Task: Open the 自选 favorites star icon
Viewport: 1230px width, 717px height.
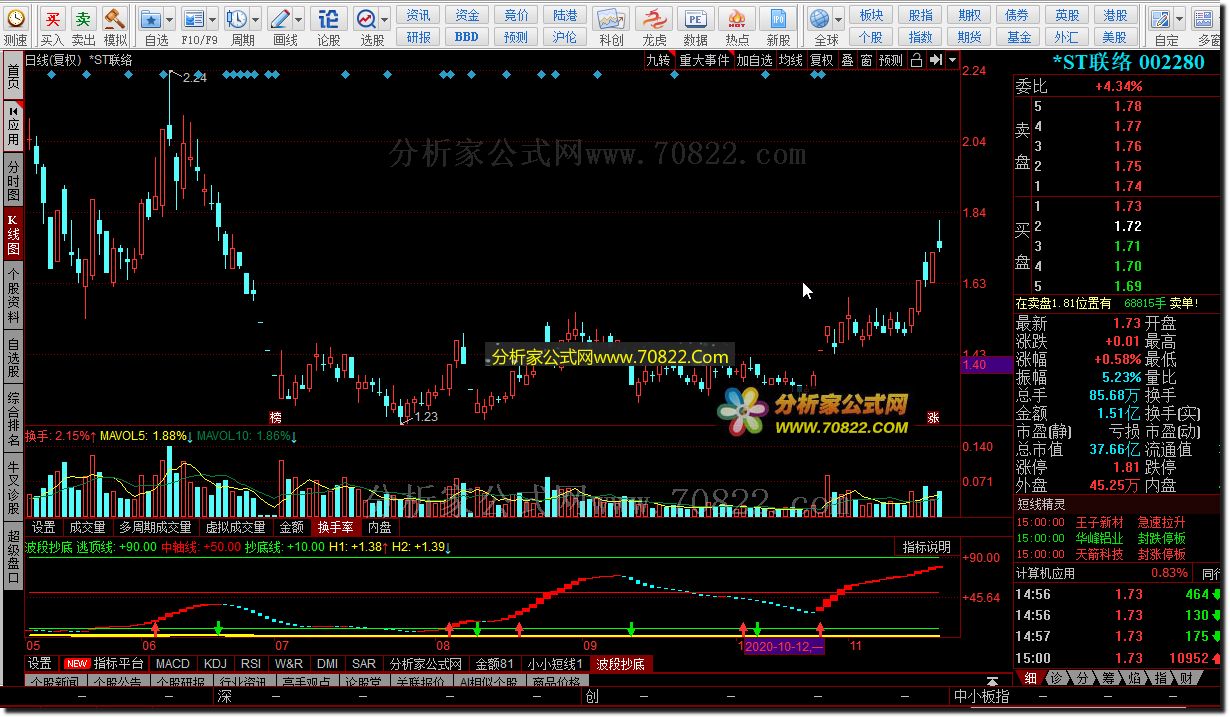Action: [151, 18]
